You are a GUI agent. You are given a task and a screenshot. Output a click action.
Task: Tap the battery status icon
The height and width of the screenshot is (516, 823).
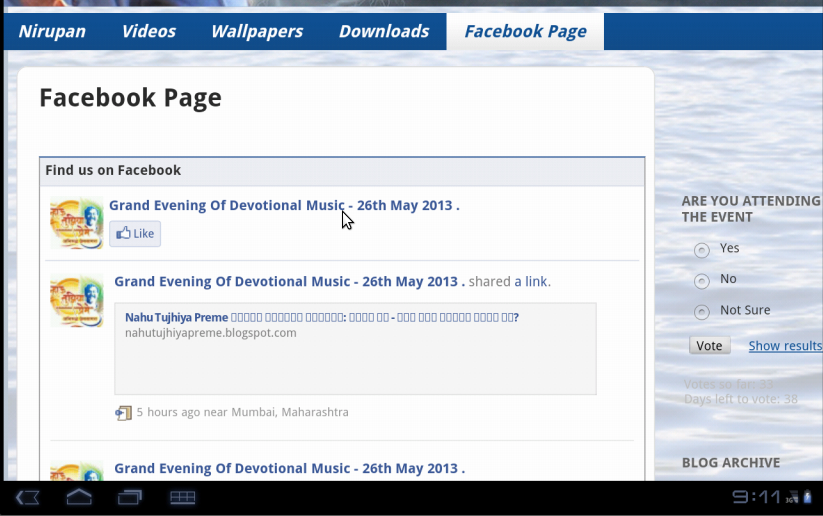click(808, 497)
